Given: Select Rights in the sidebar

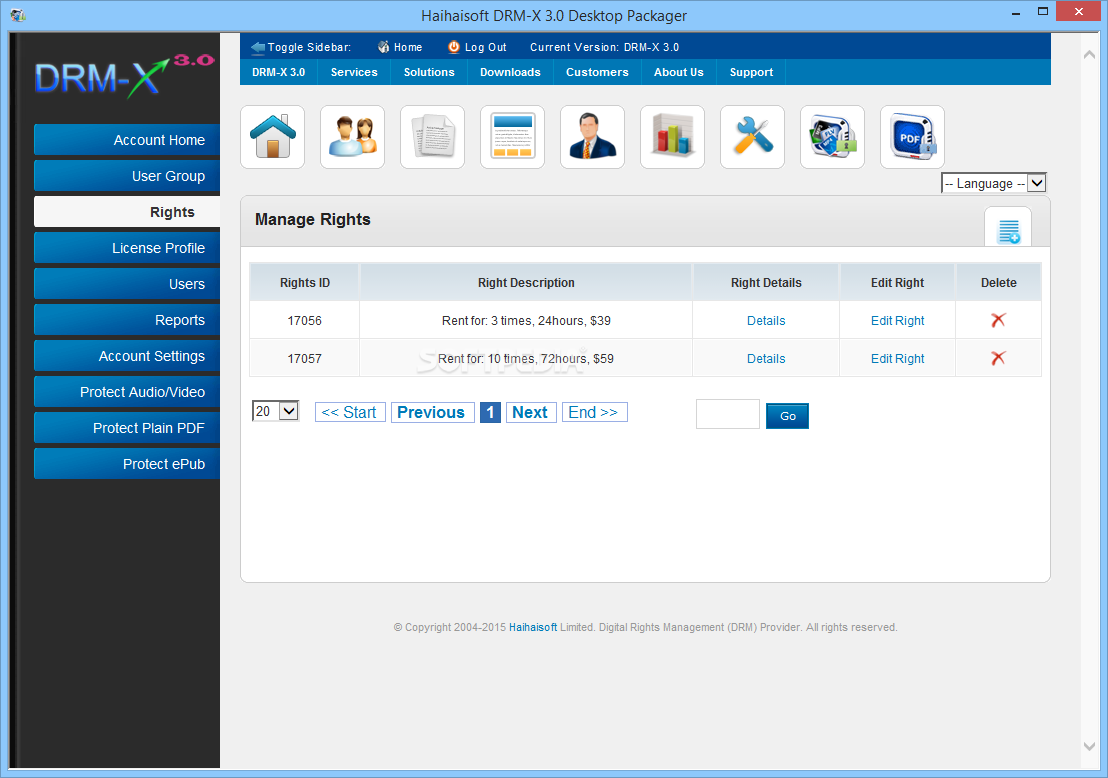Looking at the screenshot, I should click(x=127, y=212).
